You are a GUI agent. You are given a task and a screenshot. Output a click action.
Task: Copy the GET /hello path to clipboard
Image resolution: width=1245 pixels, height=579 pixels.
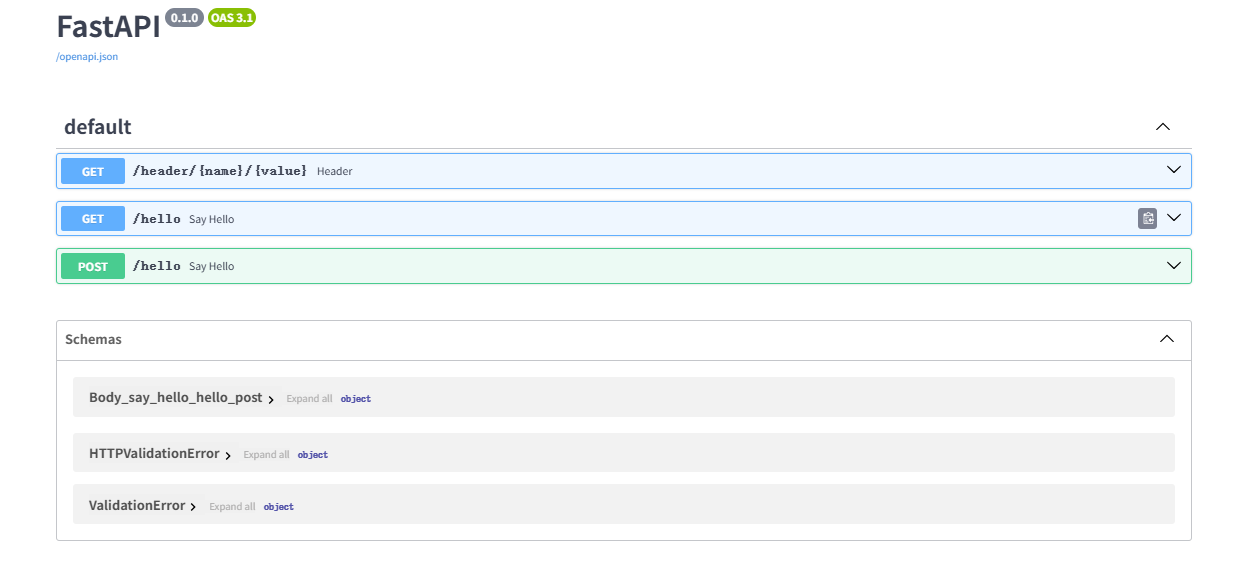point(1147,218)
